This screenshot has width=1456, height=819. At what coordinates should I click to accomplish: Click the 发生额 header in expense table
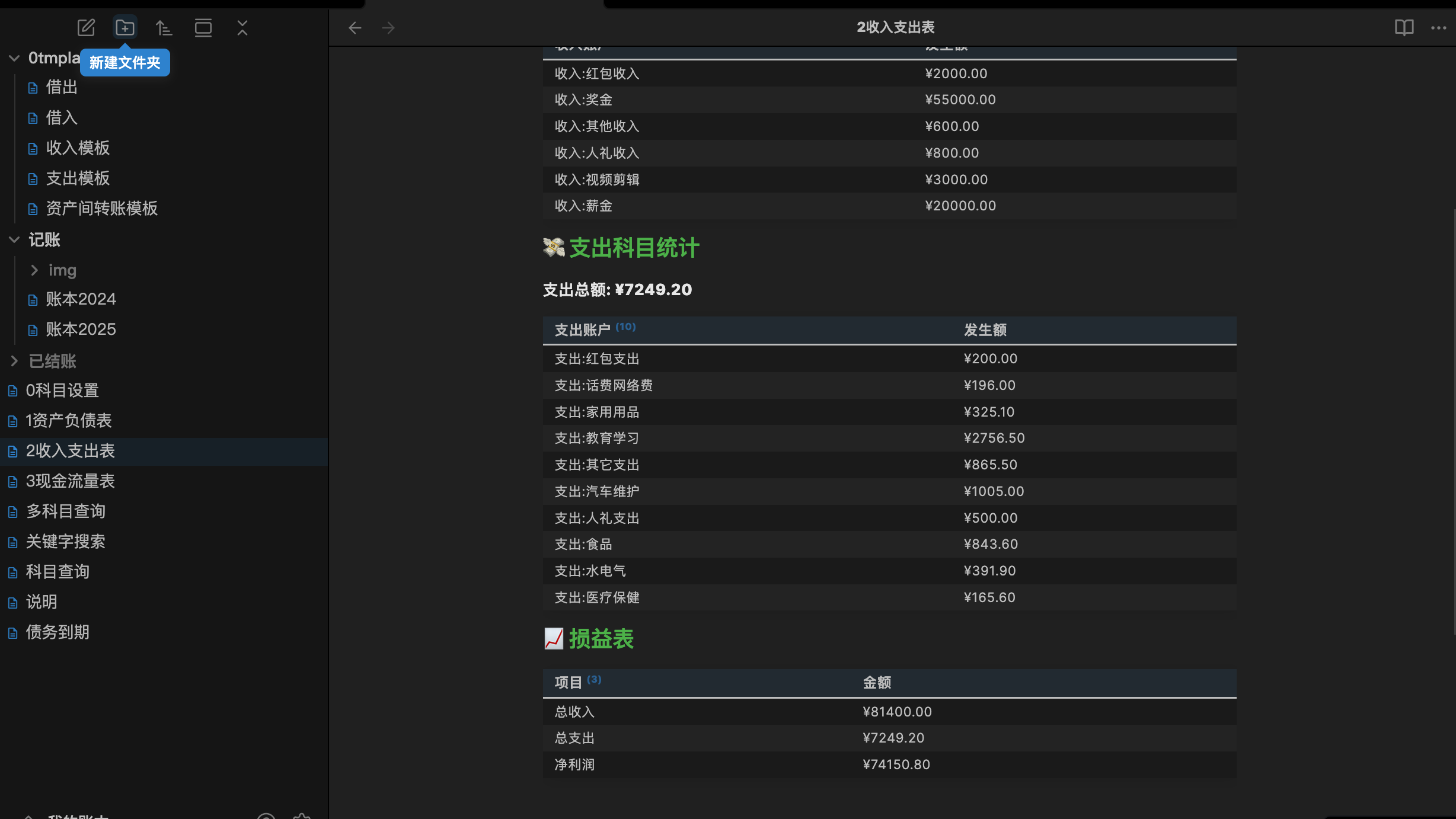pyautogui.click(x=985, y=330)
